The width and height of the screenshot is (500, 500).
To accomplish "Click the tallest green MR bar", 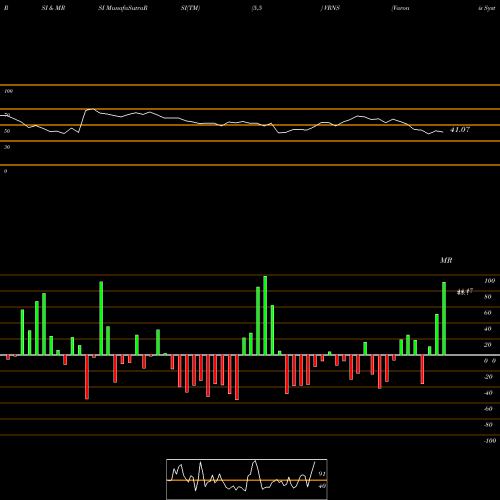I will tap(265, 315).
